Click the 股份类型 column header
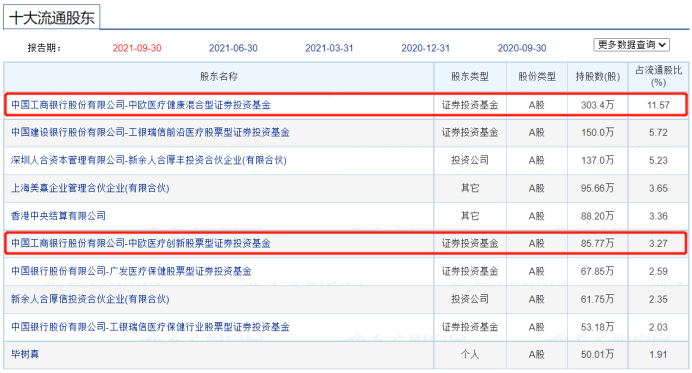Image resolution: width=692 pixels, height=373 pixels. [x=537, y=76]
